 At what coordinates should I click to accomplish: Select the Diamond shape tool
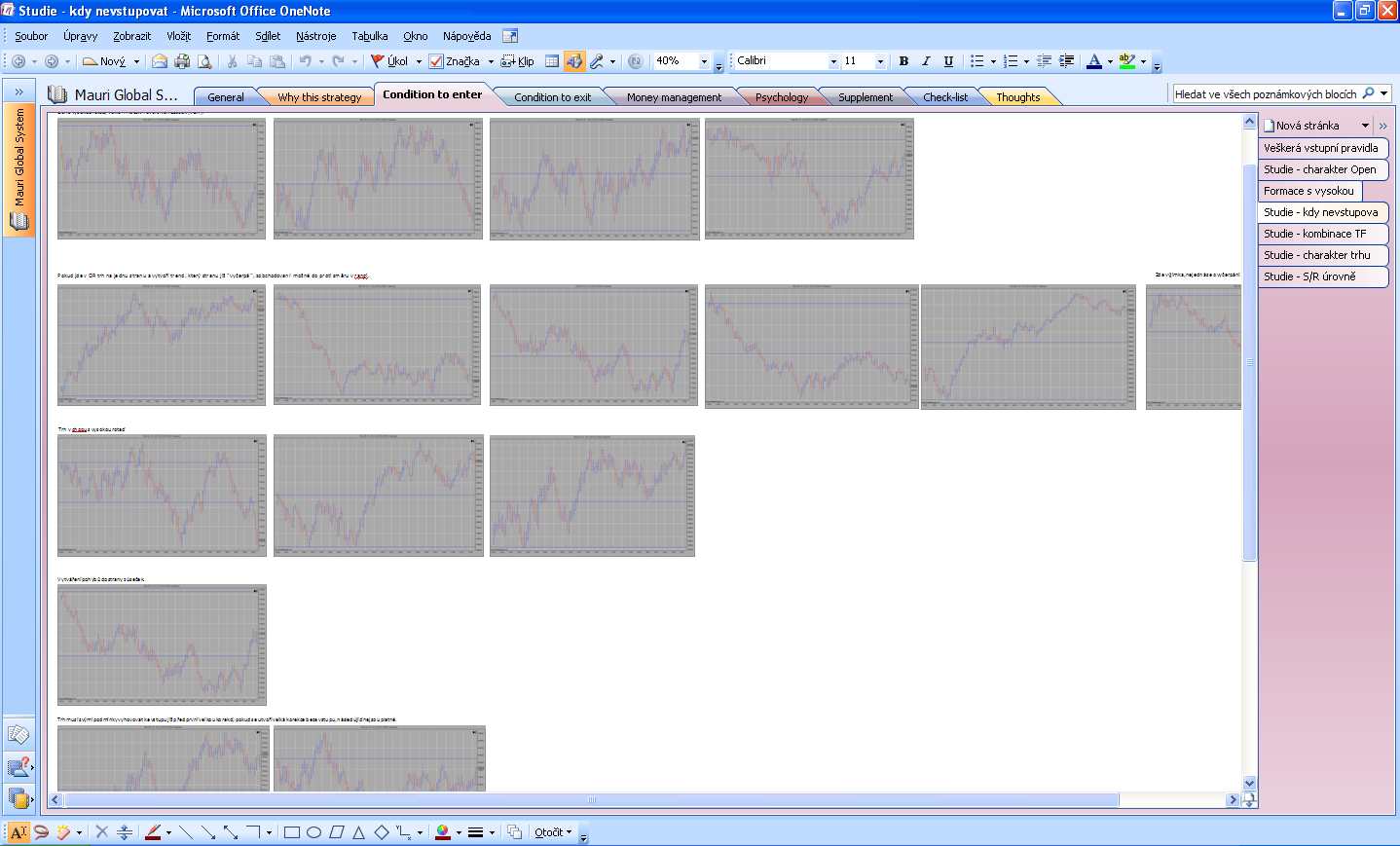(382, 832)
